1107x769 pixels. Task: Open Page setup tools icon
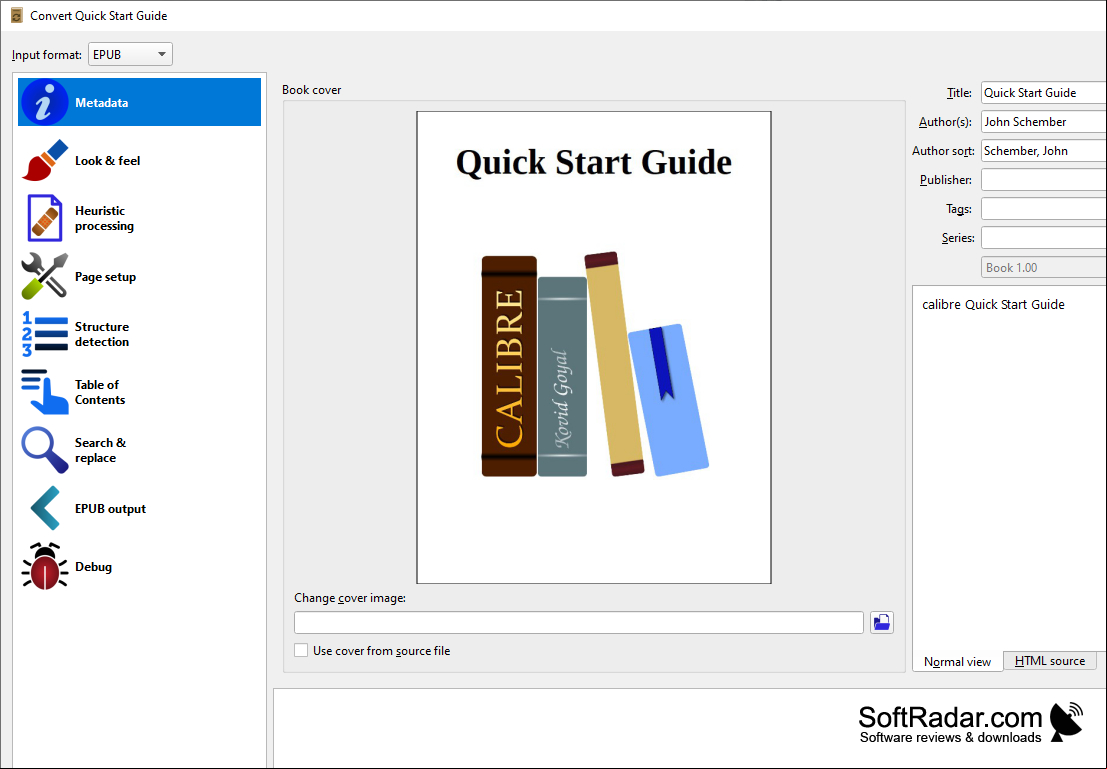tap(44, 276)
